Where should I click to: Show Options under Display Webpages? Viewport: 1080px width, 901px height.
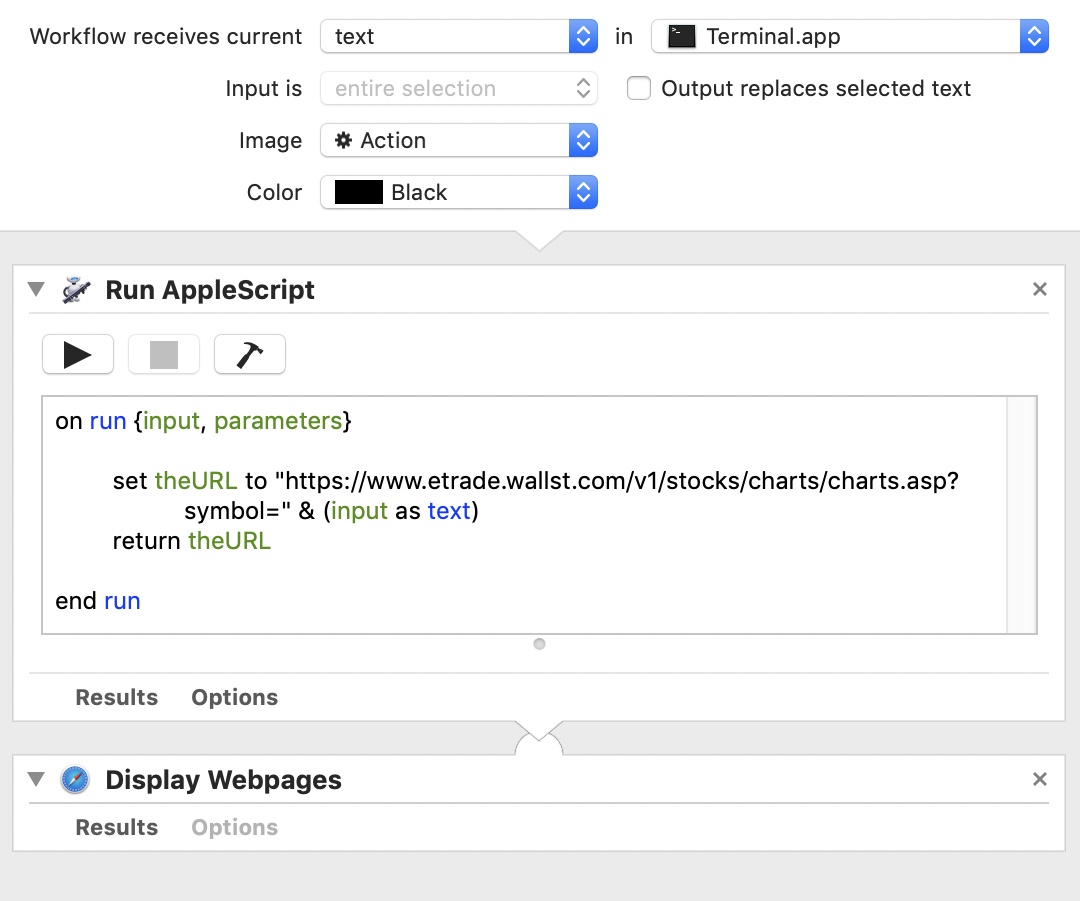(235, 827)
